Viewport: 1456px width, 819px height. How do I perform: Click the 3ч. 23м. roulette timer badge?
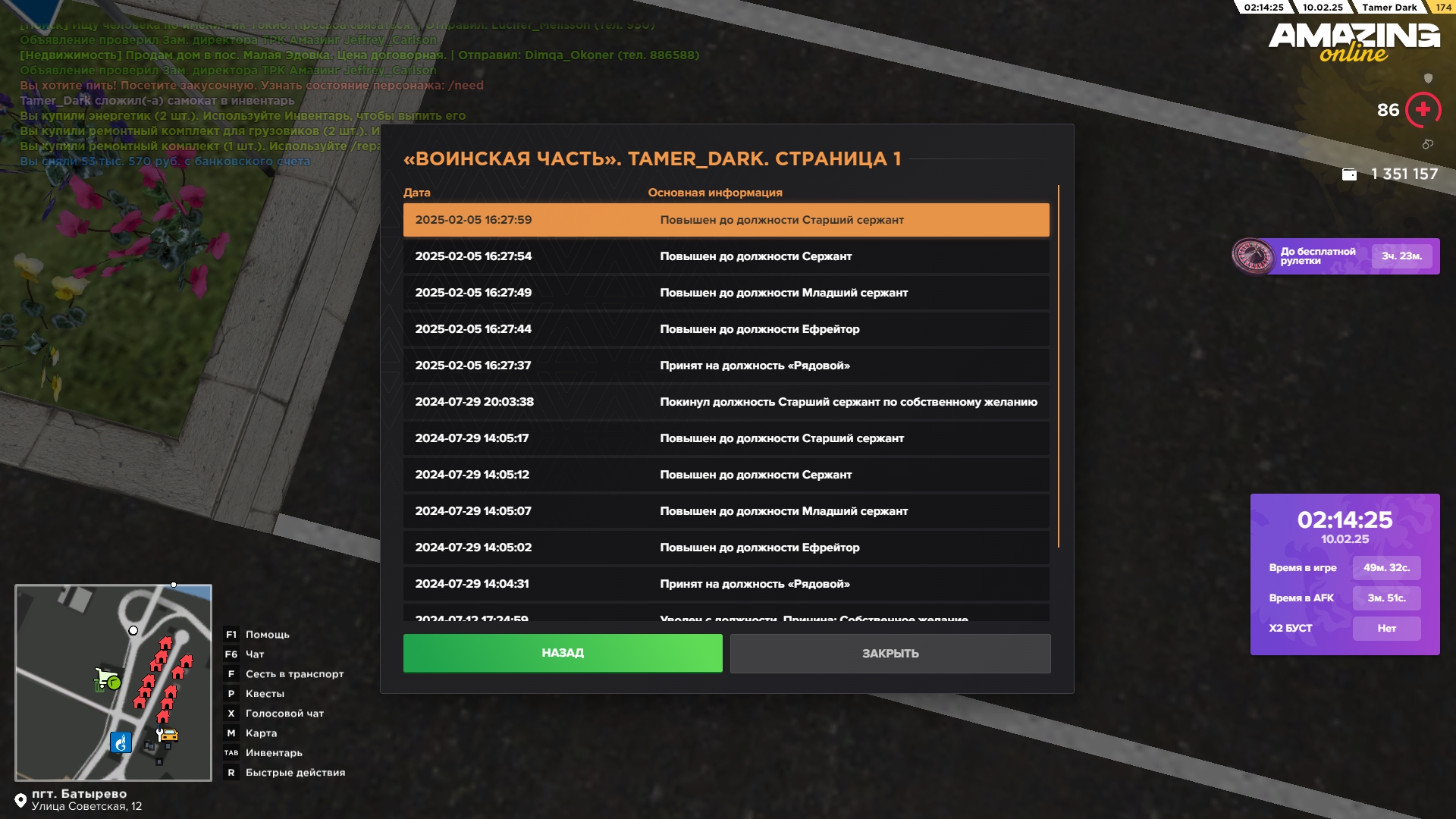1401,256
